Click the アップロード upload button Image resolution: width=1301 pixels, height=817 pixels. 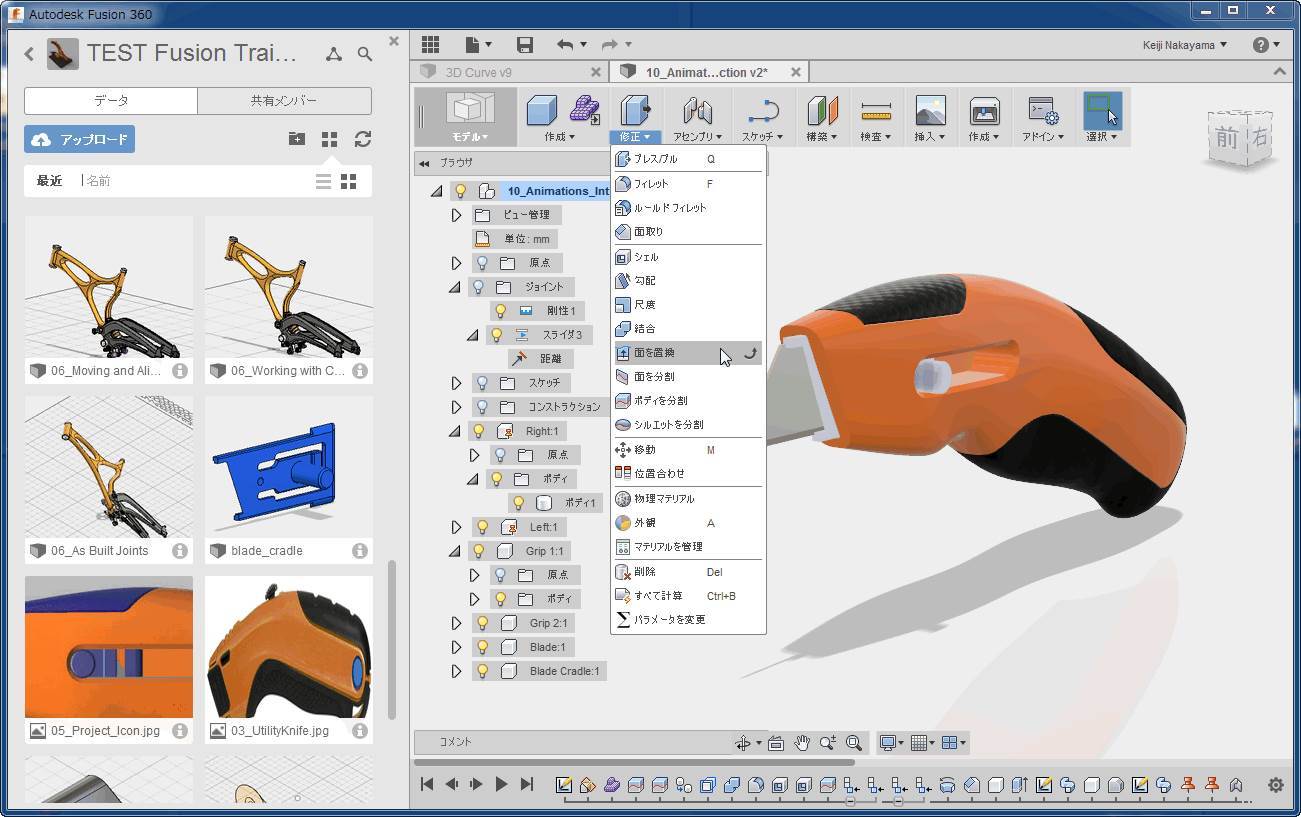(80, 139)
